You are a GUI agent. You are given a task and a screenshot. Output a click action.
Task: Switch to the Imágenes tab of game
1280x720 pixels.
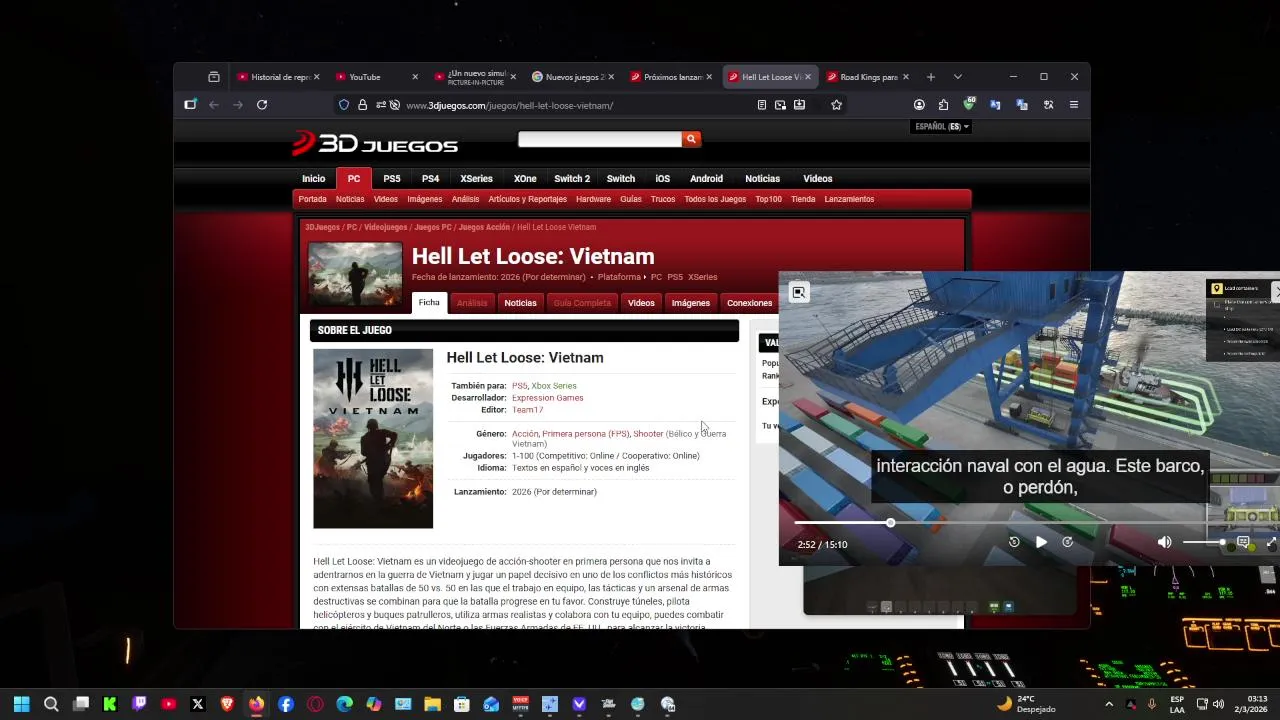(691, 303)
